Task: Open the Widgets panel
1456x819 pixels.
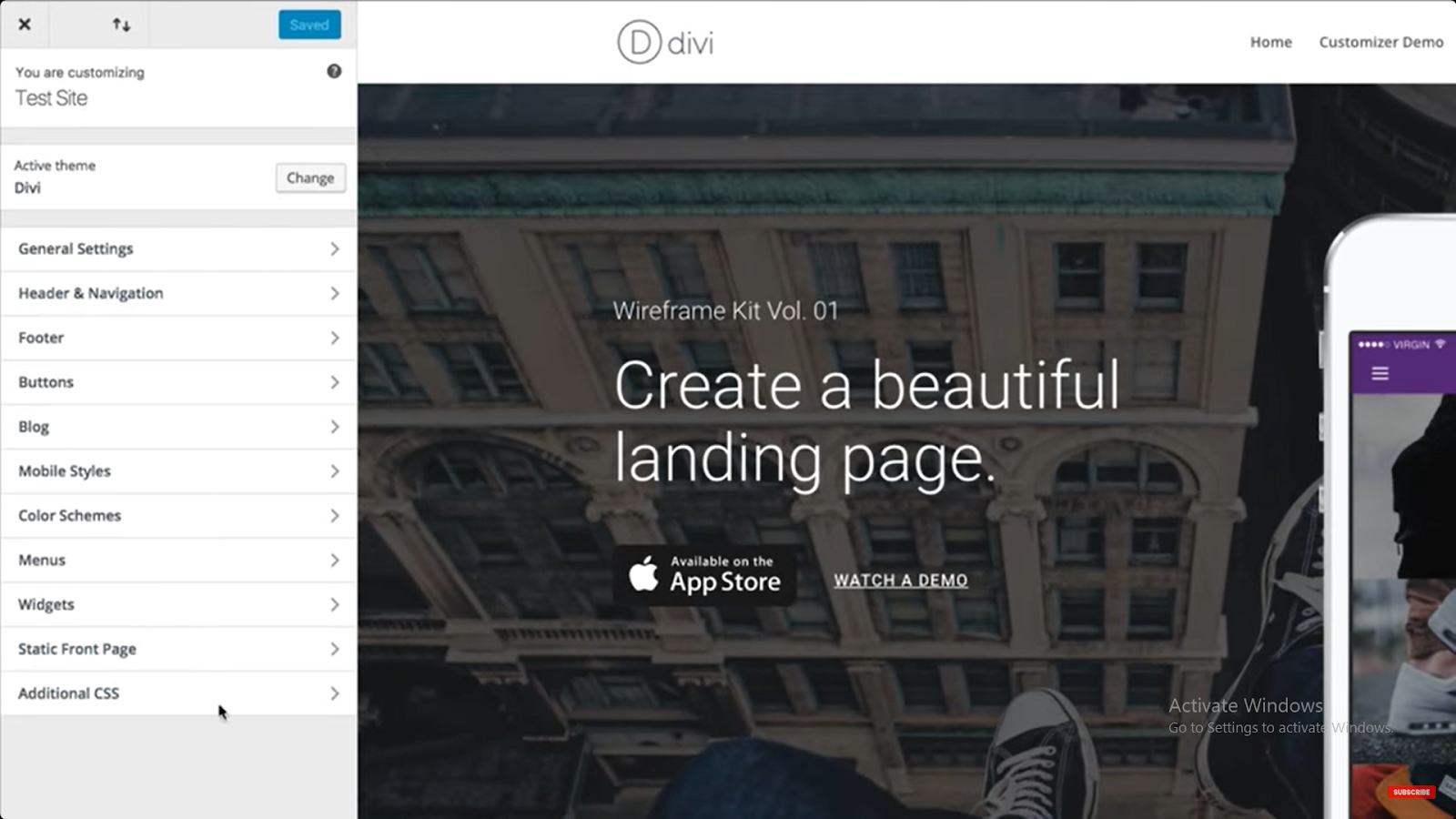Action: pyautogui.click(x=178, y=604)
